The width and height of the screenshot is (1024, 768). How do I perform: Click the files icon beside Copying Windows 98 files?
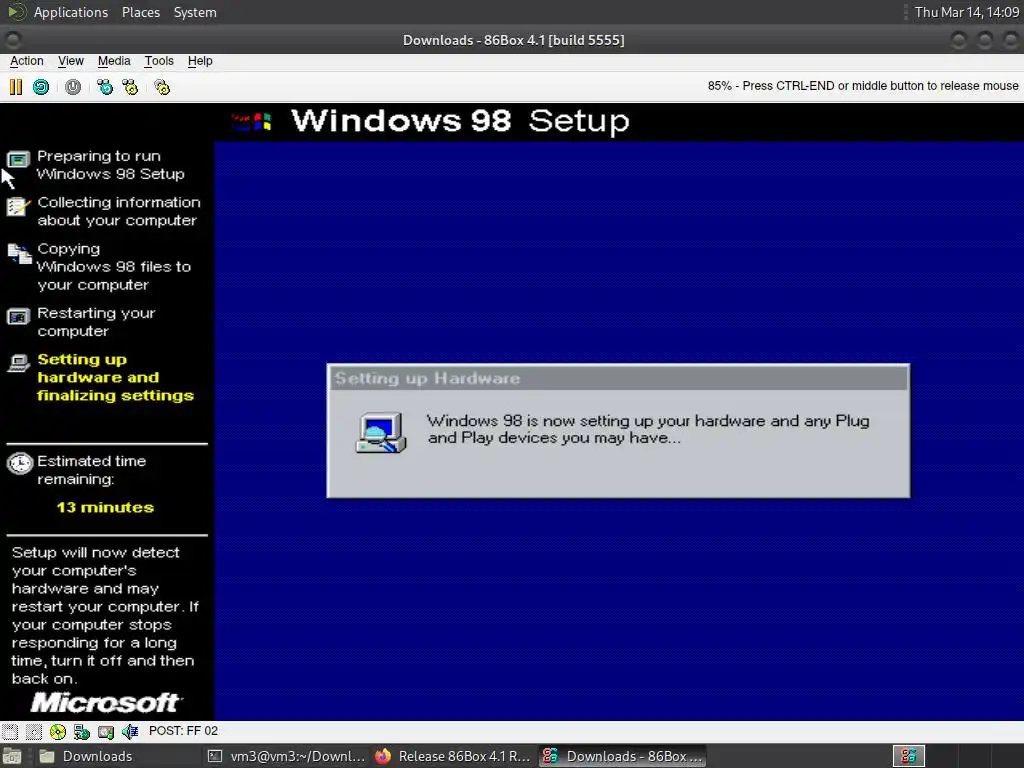click(x=19, y=253)
